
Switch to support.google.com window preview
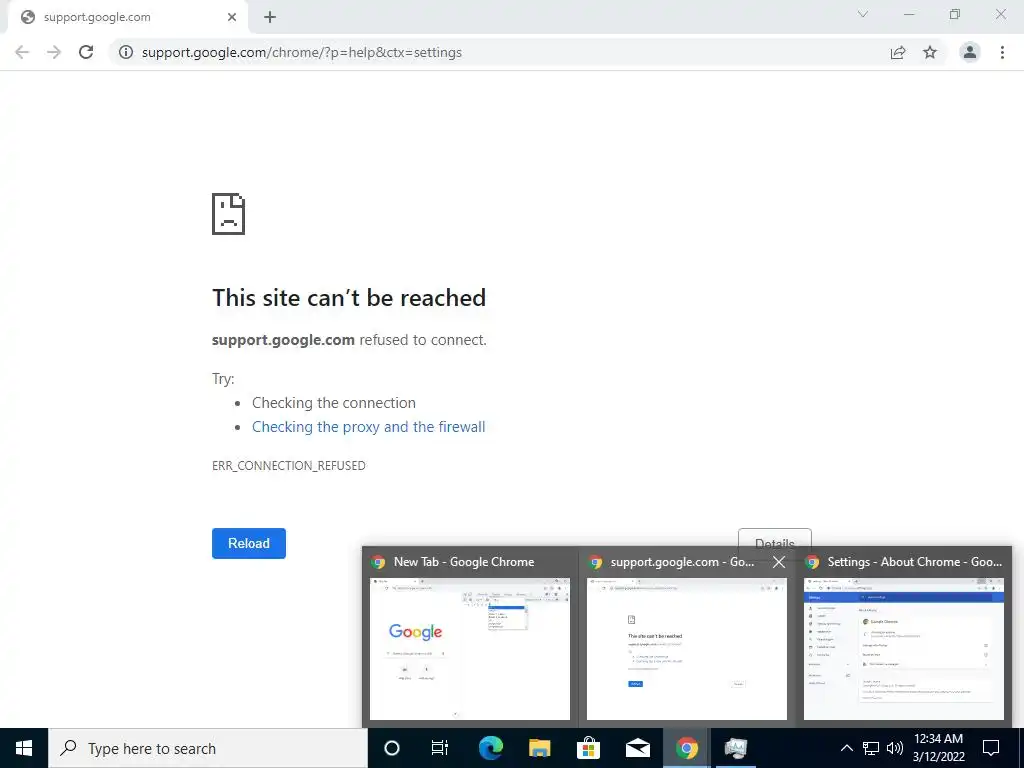pos(686,638)
